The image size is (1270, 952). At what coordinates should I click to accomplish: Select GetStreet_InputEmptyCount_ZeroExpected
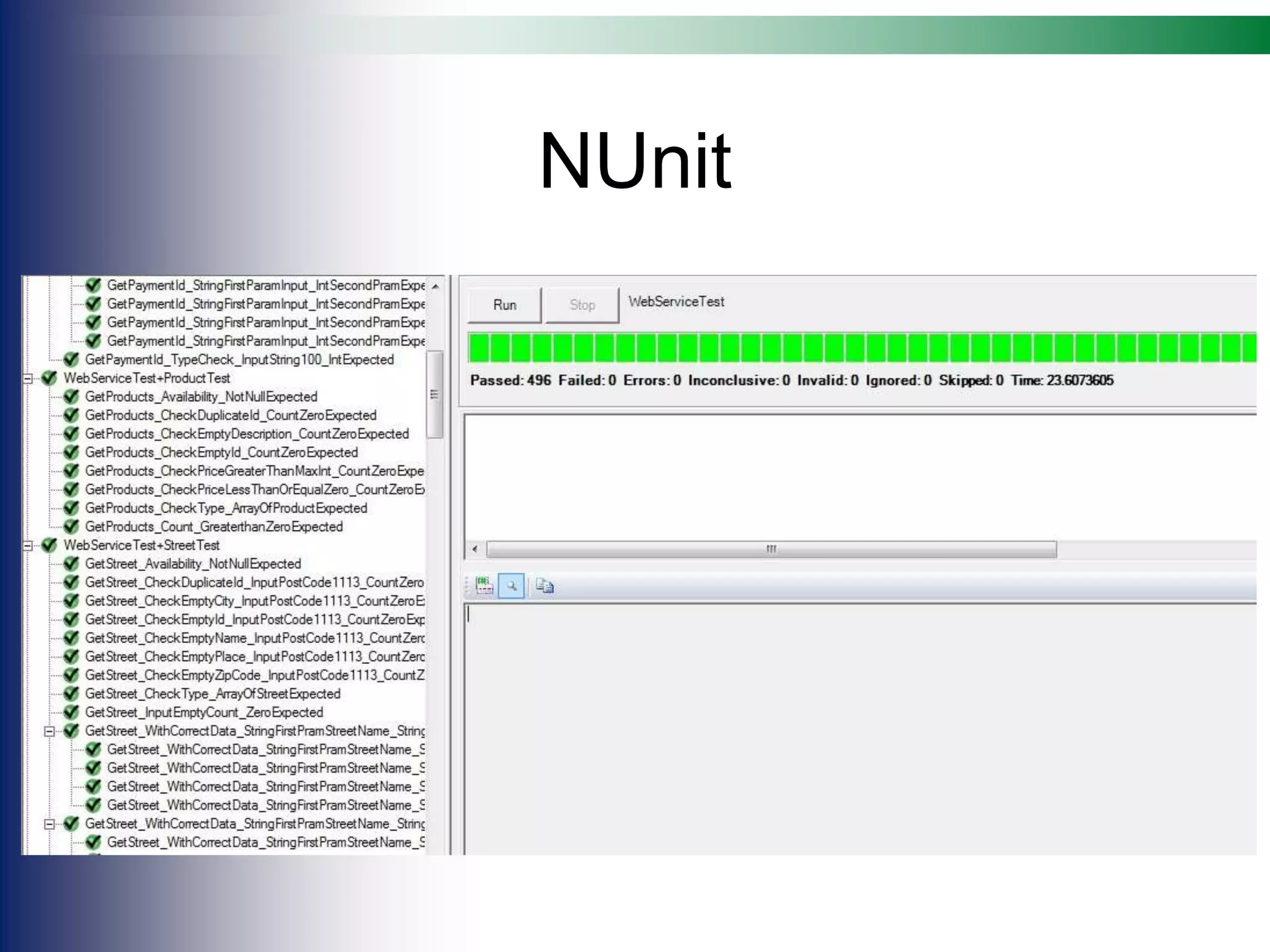tap(204, 713)
